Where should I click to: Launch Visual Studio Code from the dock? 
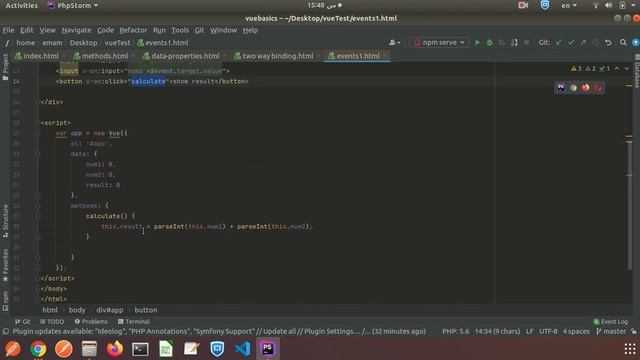tap(242, 349)
